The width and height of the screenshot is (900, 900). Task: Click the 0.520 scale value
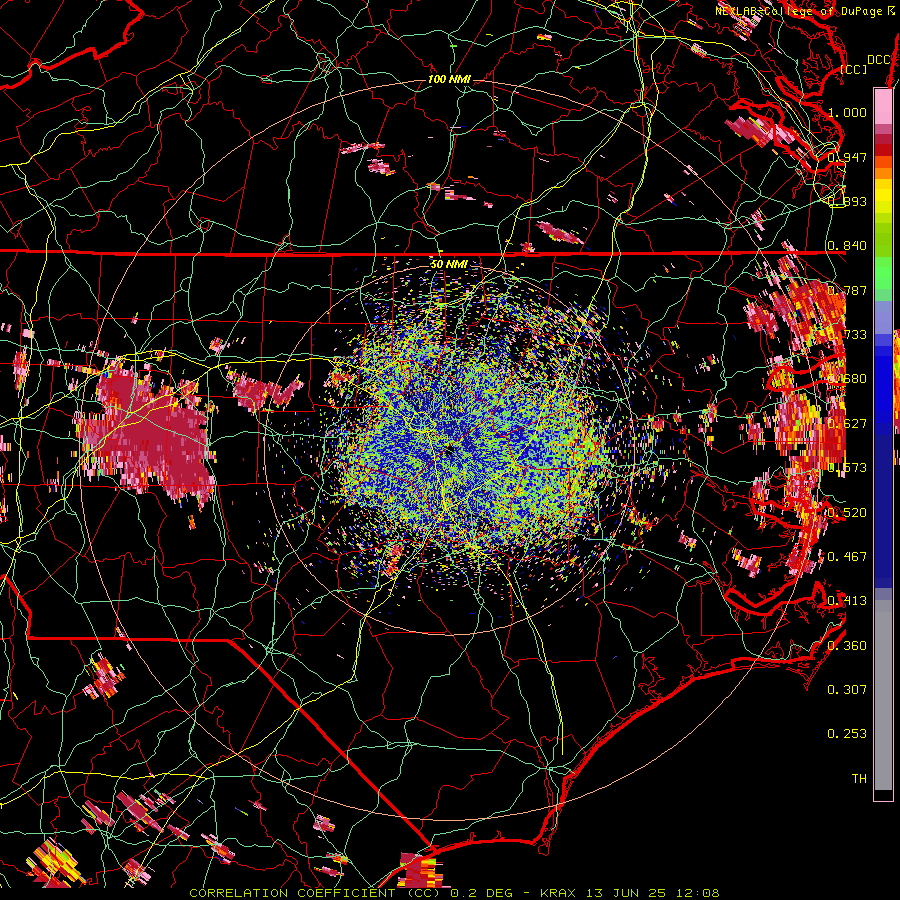click(x=847, y=513)
